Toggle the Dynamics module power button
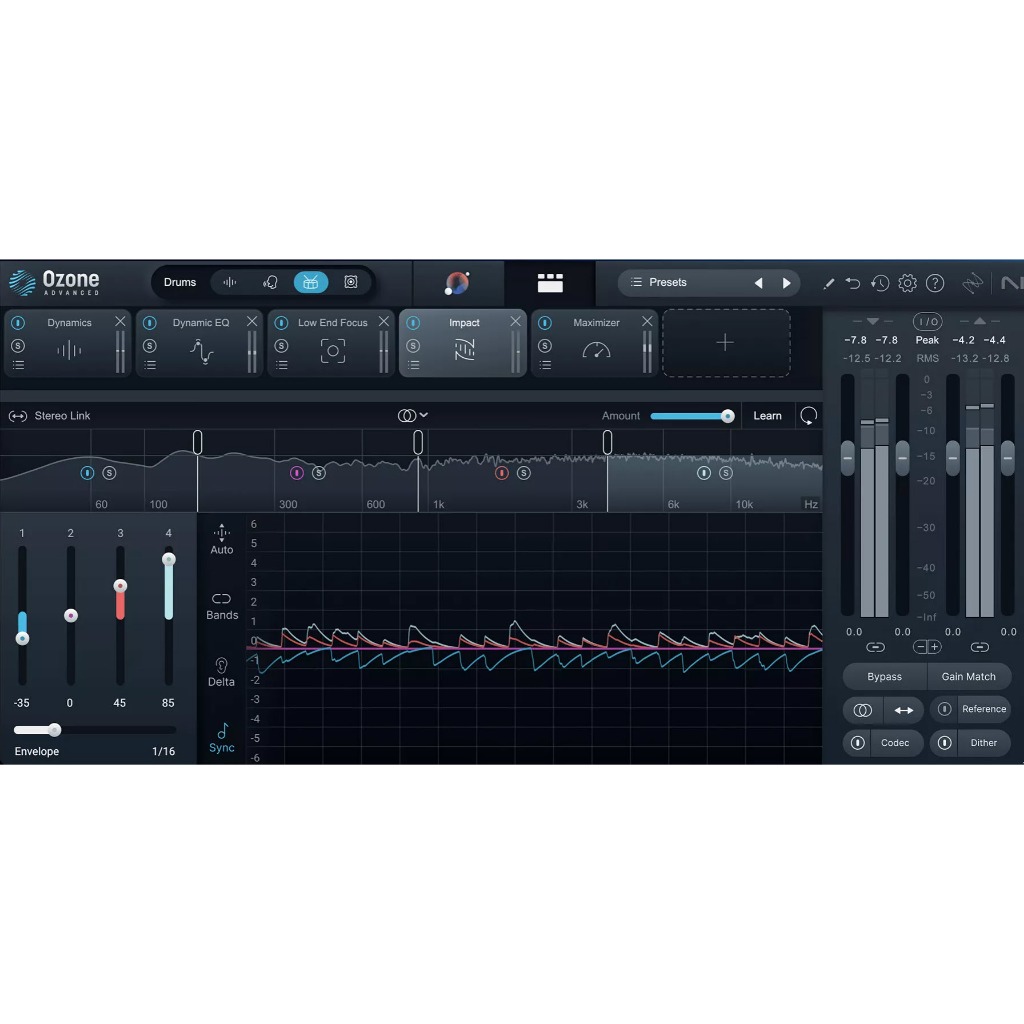The image size is (1024, 1024). click(x=18, y=323)
